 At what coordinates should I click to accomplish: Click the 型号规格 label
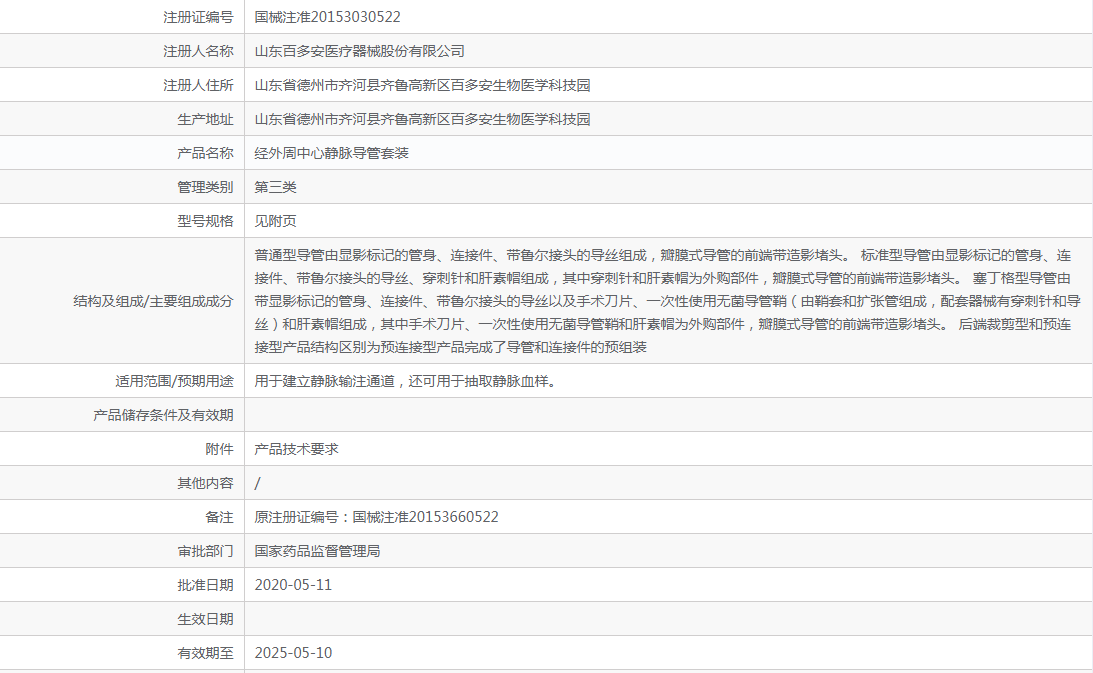pyautogui.click(x=205, y=221)
